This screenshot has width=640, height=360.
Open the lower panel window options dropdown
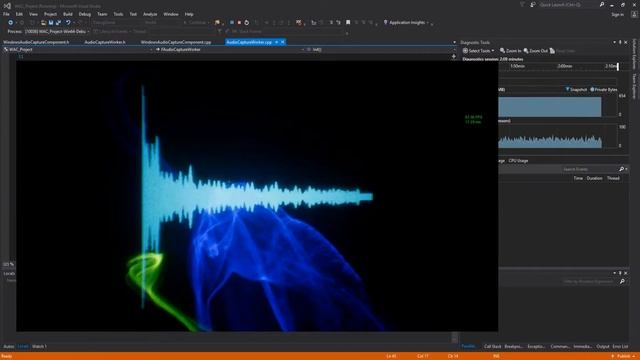[614, 273]
